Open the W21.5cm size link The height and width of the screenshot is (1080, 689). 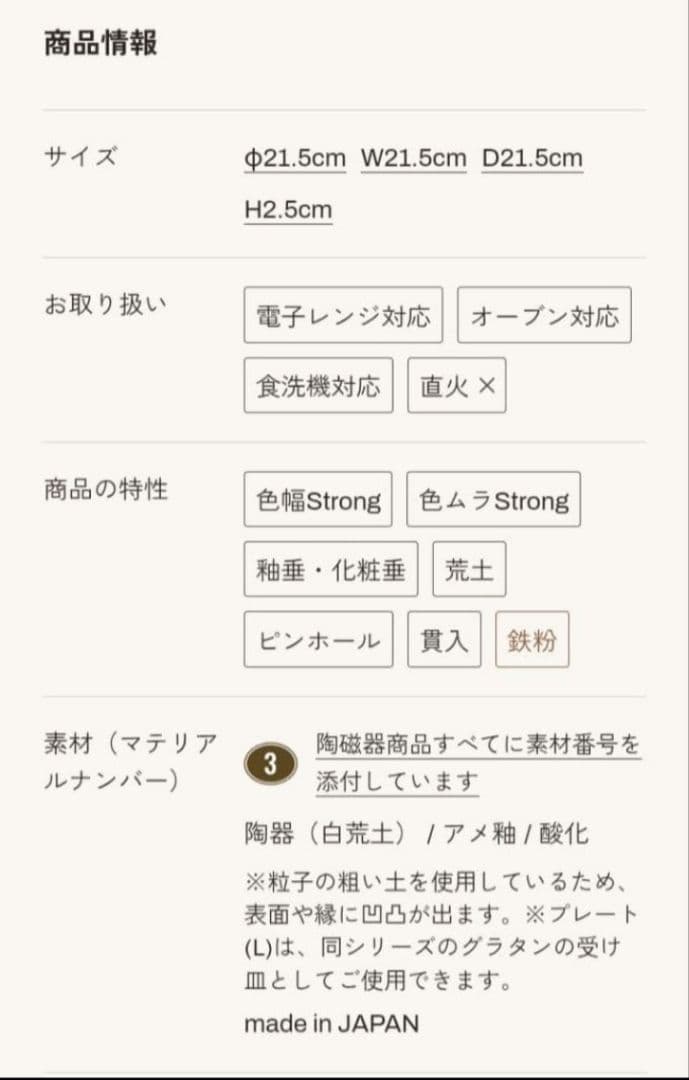413,158
